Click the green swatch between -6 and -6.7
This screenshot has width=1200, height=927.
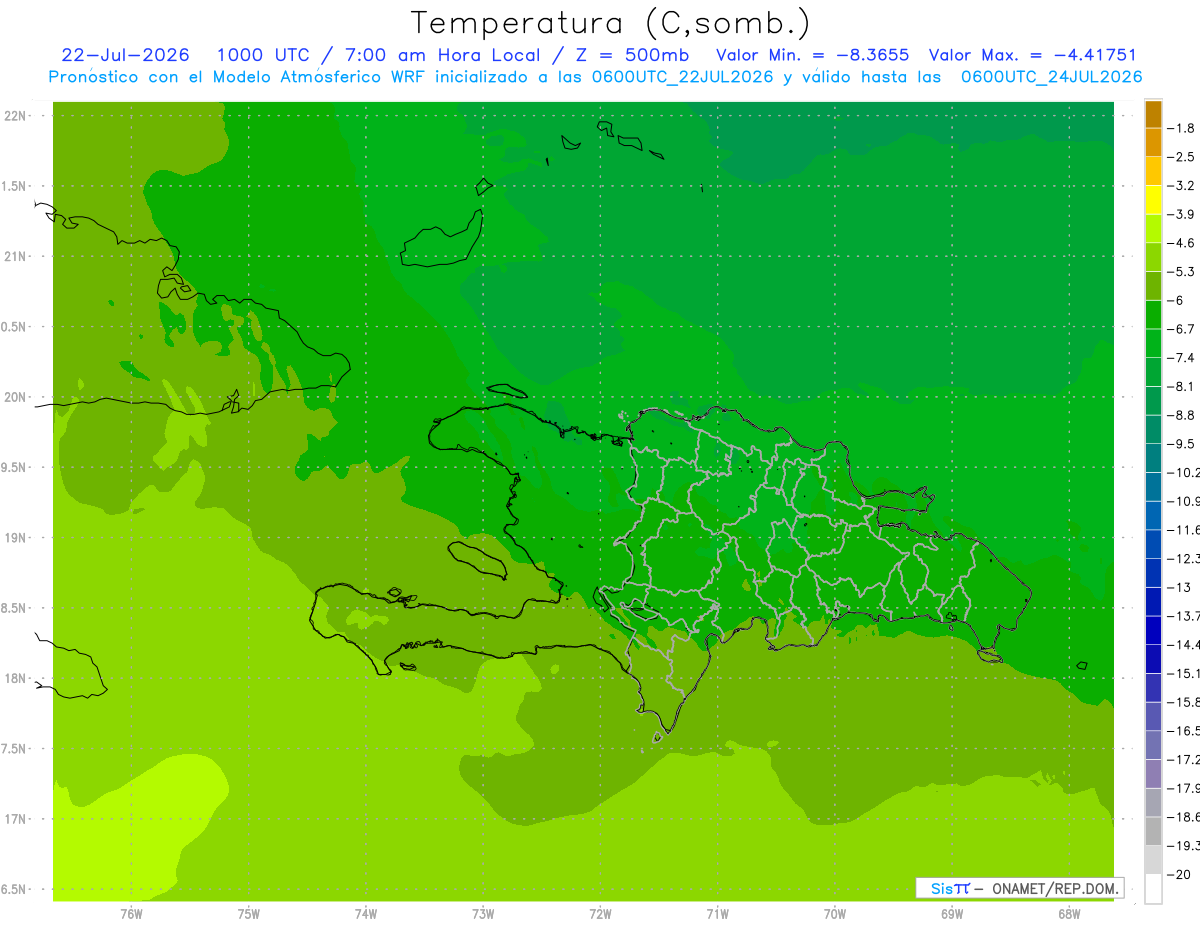pos(1153,315)
